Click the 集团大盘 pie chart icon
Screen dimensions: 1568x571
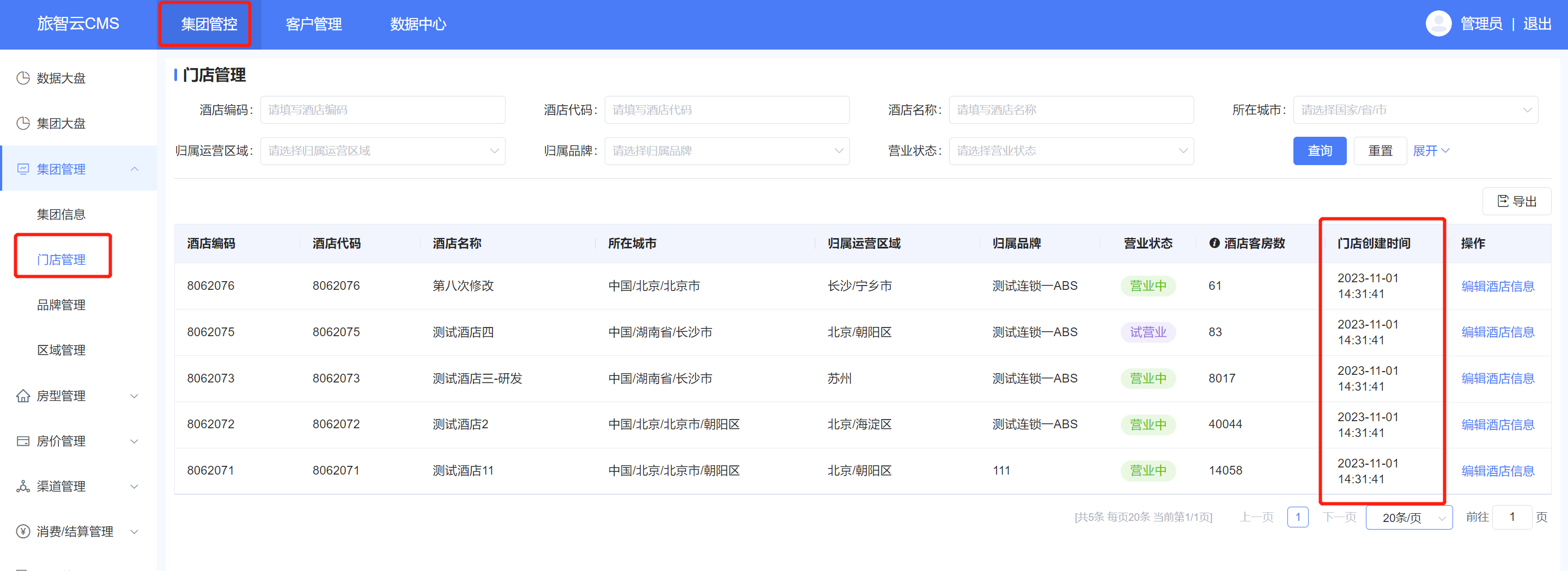(x=23, y=124)
